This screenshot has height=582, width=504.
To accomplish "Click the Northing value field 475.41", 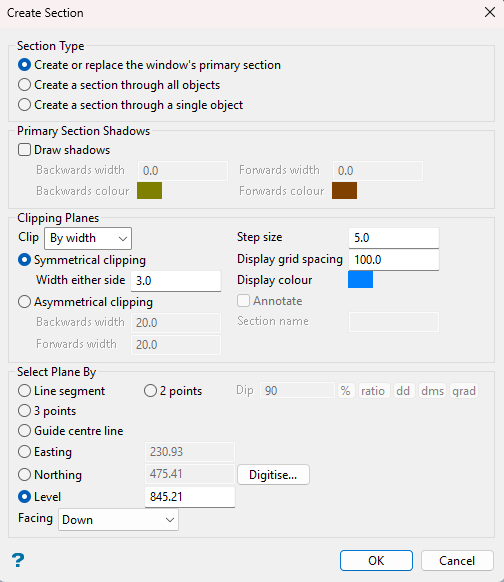I will tap(190, 474).
